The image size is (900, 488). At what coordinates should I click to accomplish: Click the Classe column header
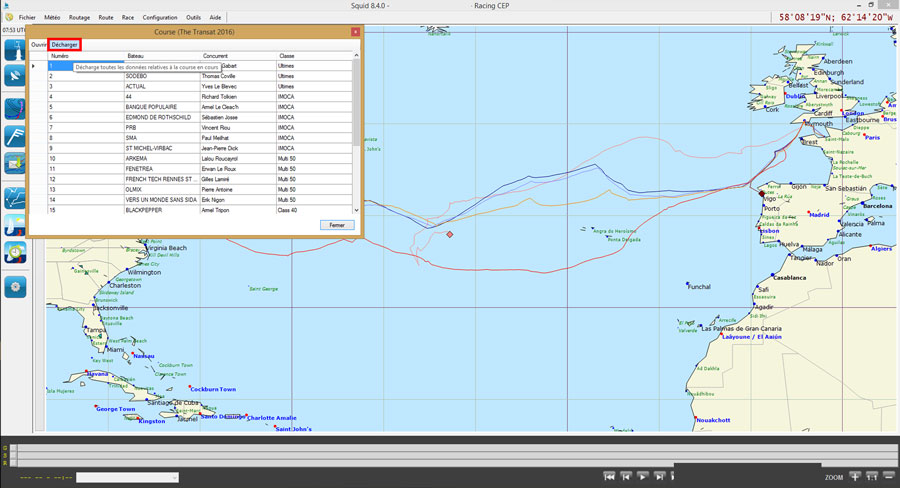coord(287,56)
